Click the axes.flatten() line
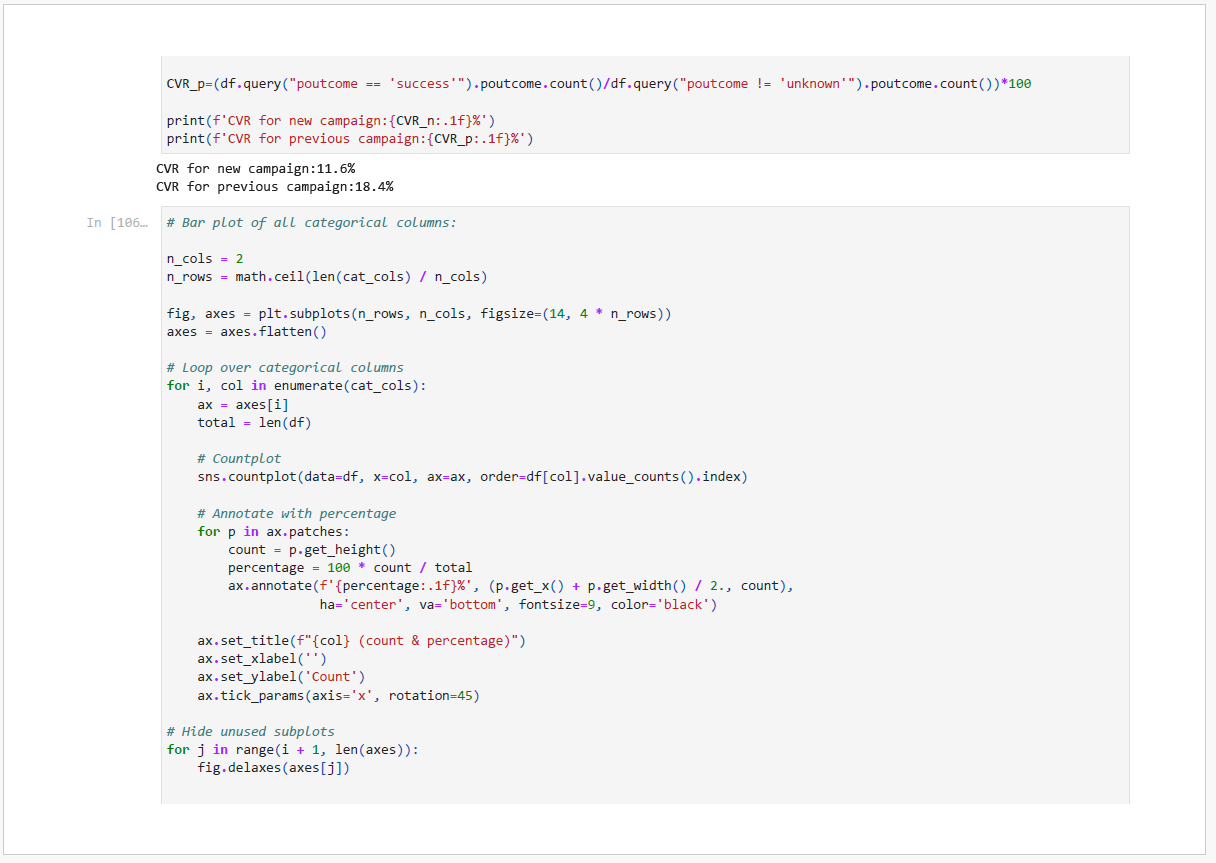 (247, 331)
